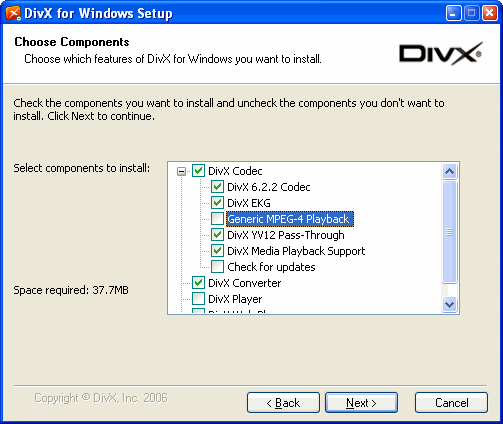Image resolution: width=503 pixels, height=424 pixels.
Task: Click the DivX setup title bar icon
Action: 13,13
